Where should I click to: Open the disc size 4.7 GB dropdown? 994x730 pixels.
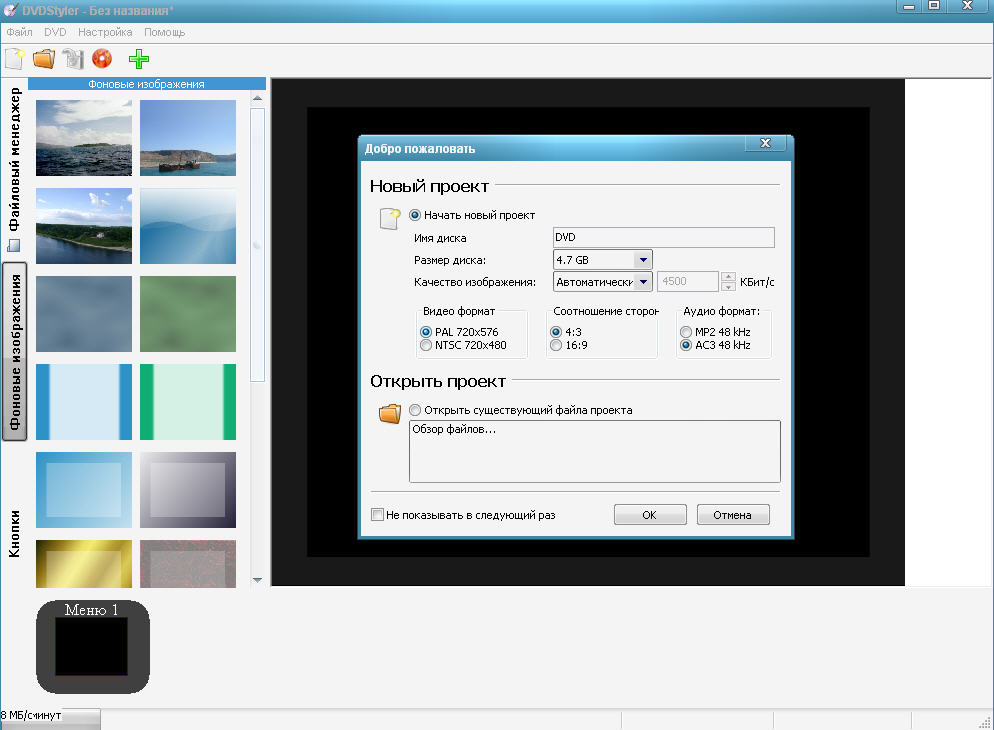click(643, 260)
